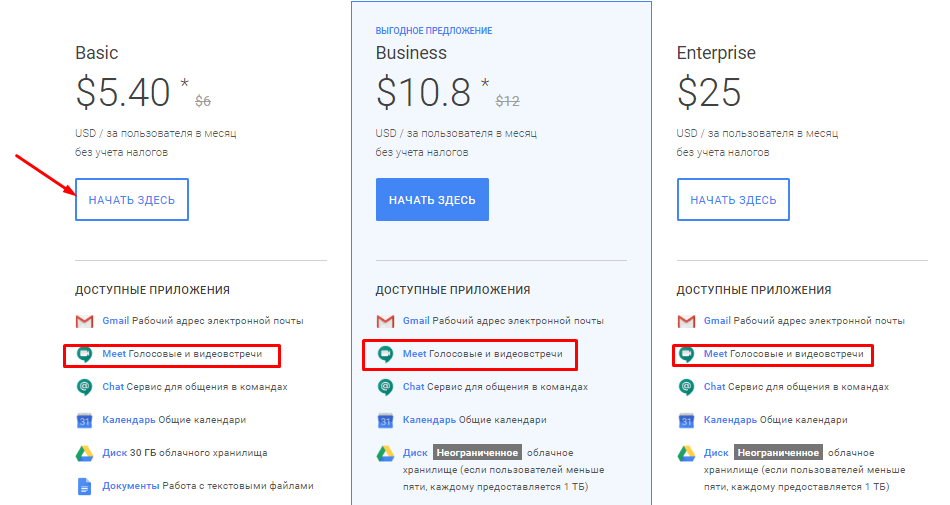Click the Meet icon in Basic plan

[x=84, y=355]
